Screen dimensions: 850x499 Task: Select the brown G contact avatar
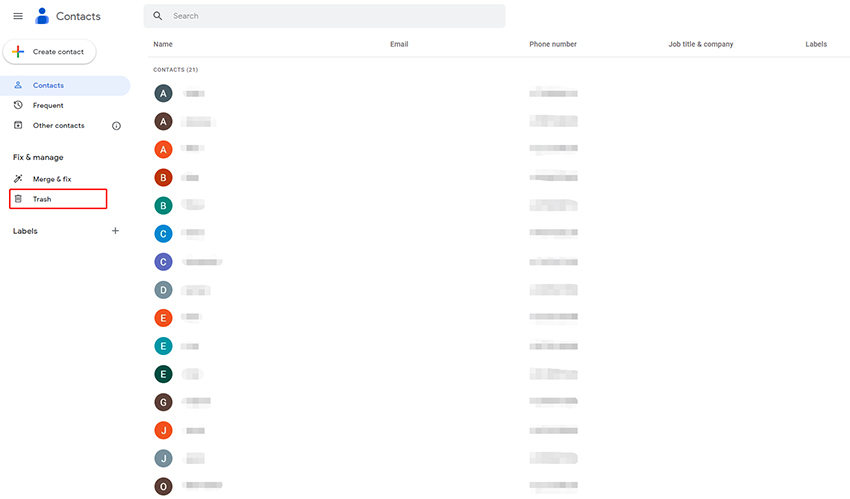pyautogui.click(x=163, y=403)
